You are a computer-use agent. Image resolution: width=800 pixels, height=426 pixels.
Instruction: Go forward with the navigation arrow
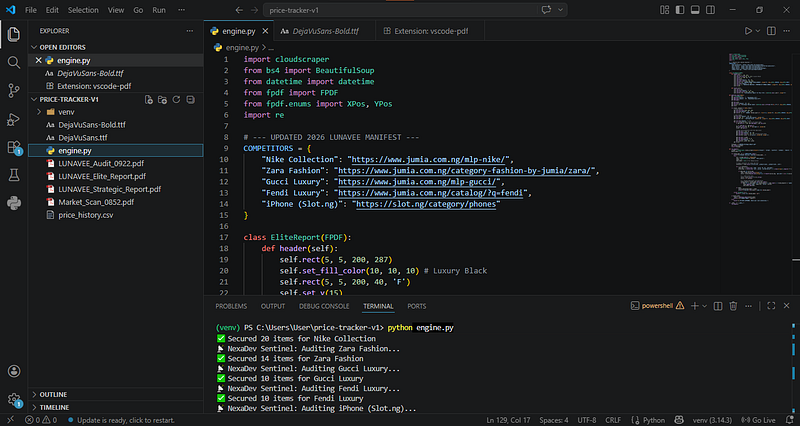254,10
